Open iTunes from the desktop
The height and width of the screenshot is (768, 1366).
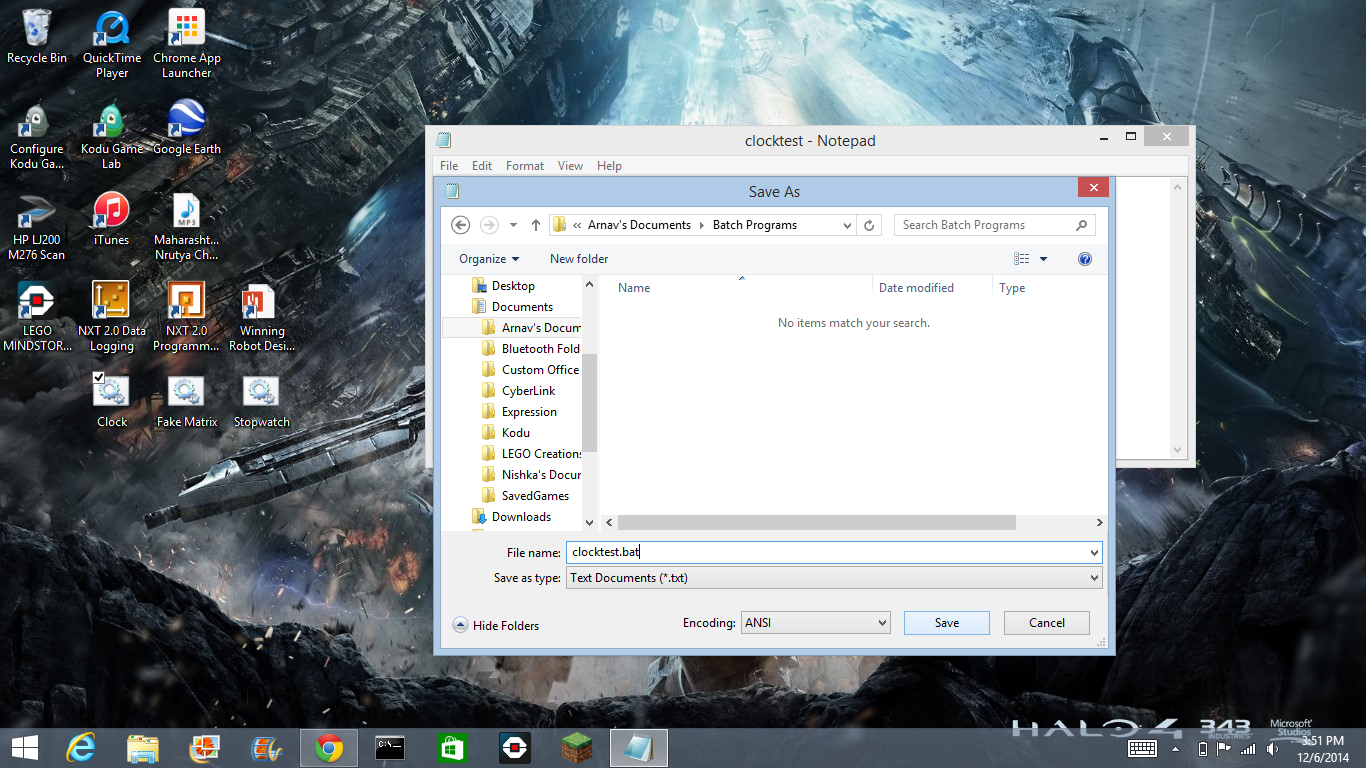point(111,212)
